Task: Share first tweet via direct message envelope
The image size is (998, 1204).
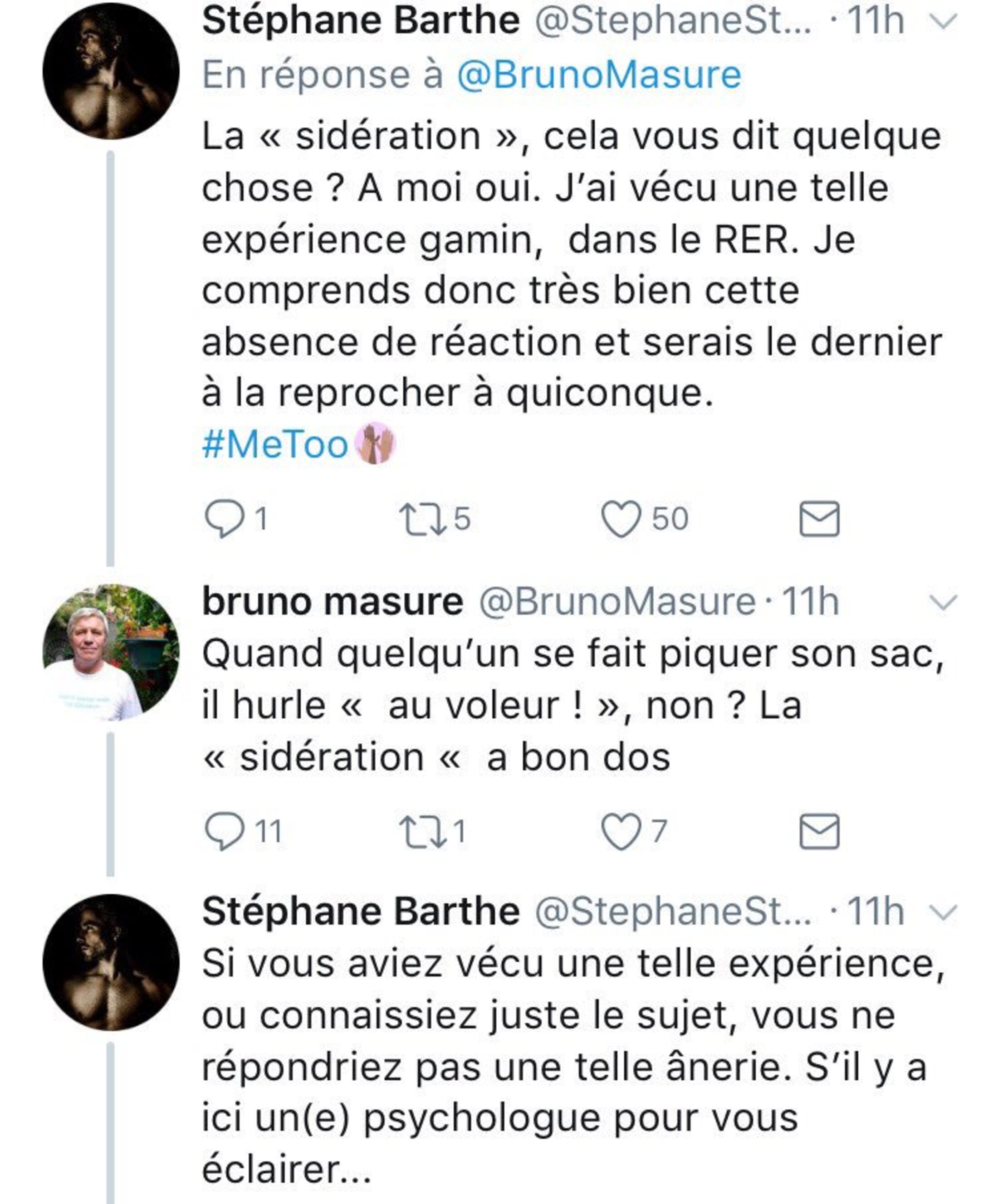Action: click(819, 519)
